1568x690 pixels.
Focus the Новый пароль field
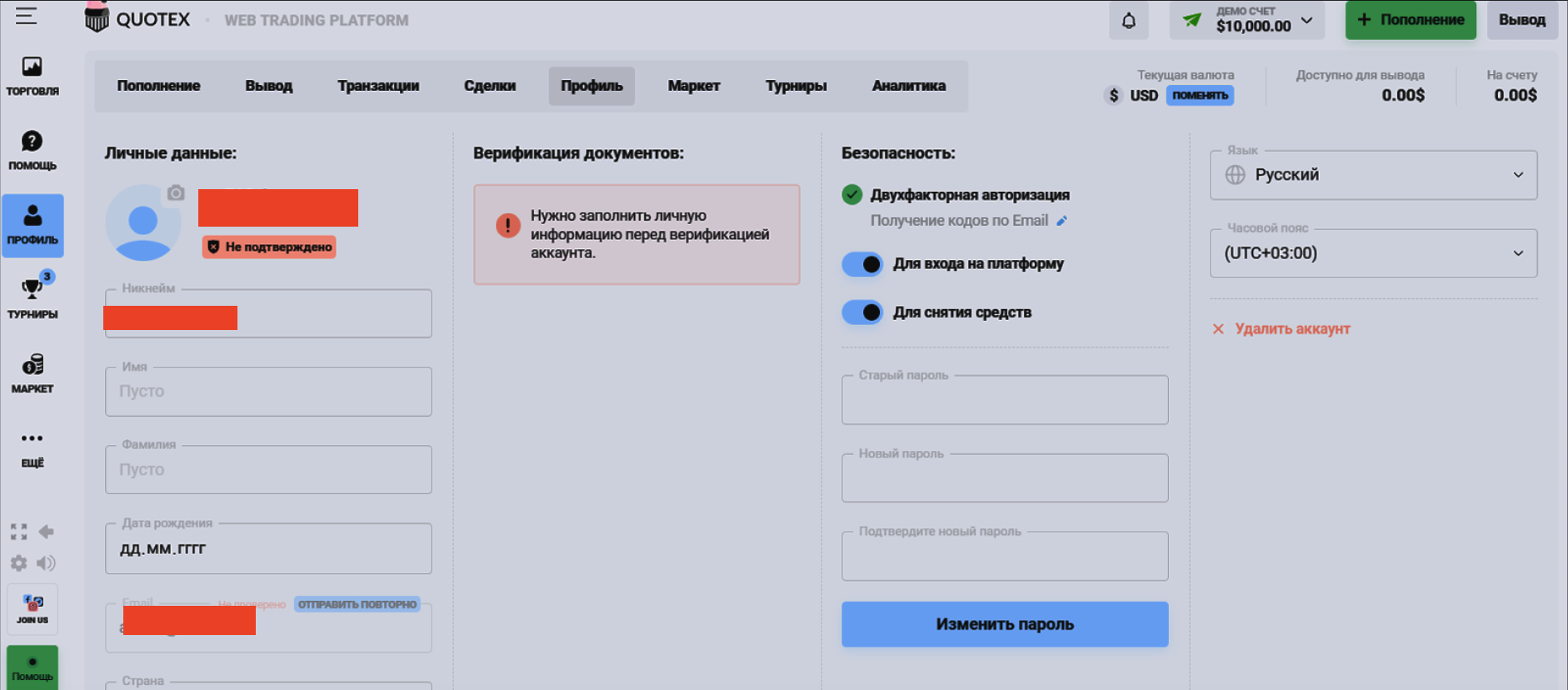coord(1005,477)
